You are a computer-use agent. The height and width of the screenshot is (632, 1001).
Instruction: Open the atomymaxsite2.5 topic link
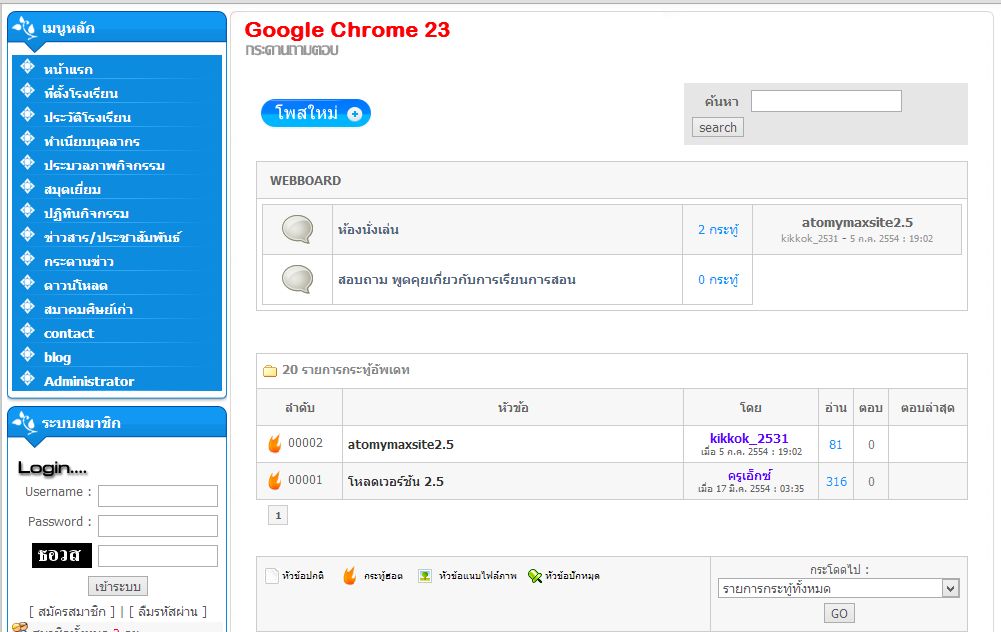400,444
